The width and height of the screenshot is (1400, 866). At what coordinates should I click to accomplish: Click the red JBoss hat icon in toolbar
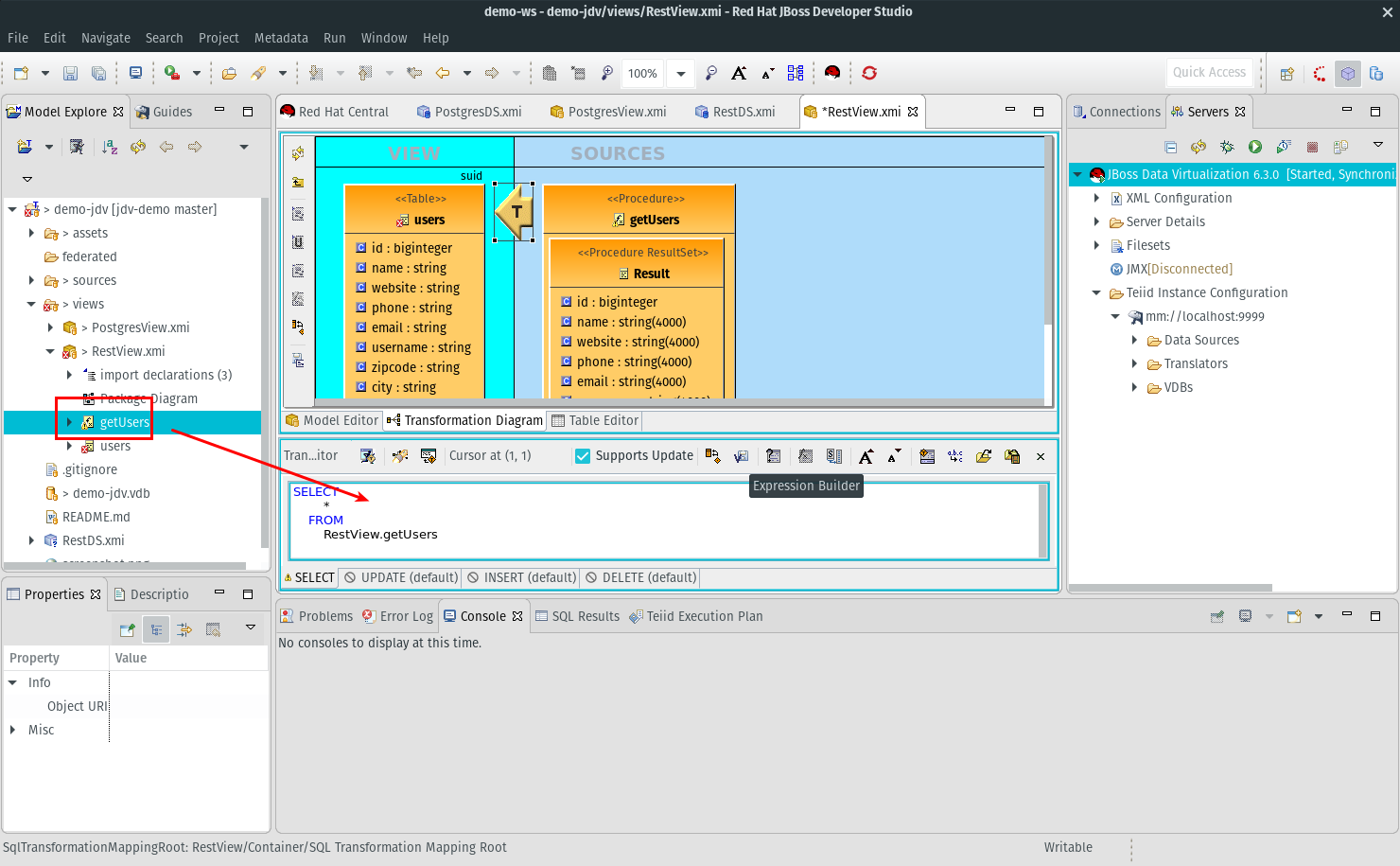(832, 73)
